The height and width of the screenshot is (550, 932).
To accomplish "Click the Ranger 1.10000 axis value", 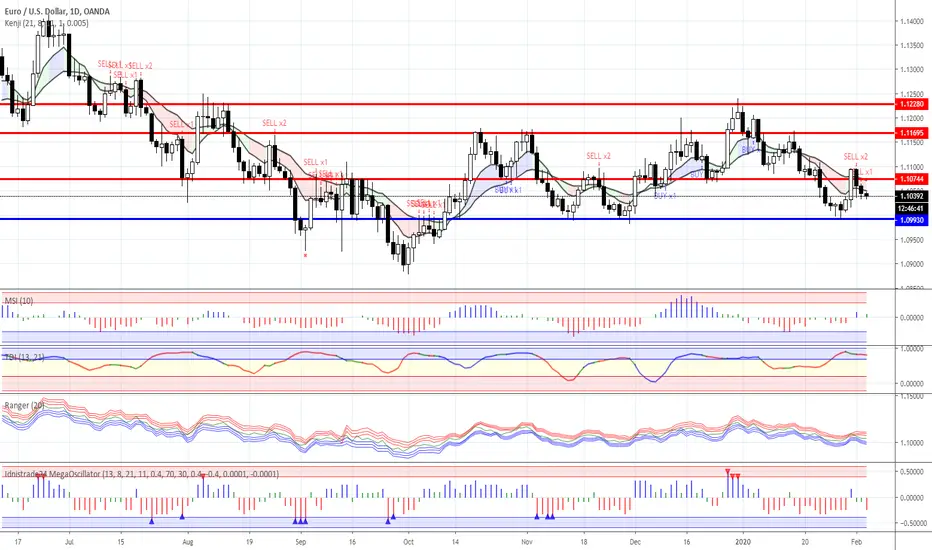I will point(912,443).
